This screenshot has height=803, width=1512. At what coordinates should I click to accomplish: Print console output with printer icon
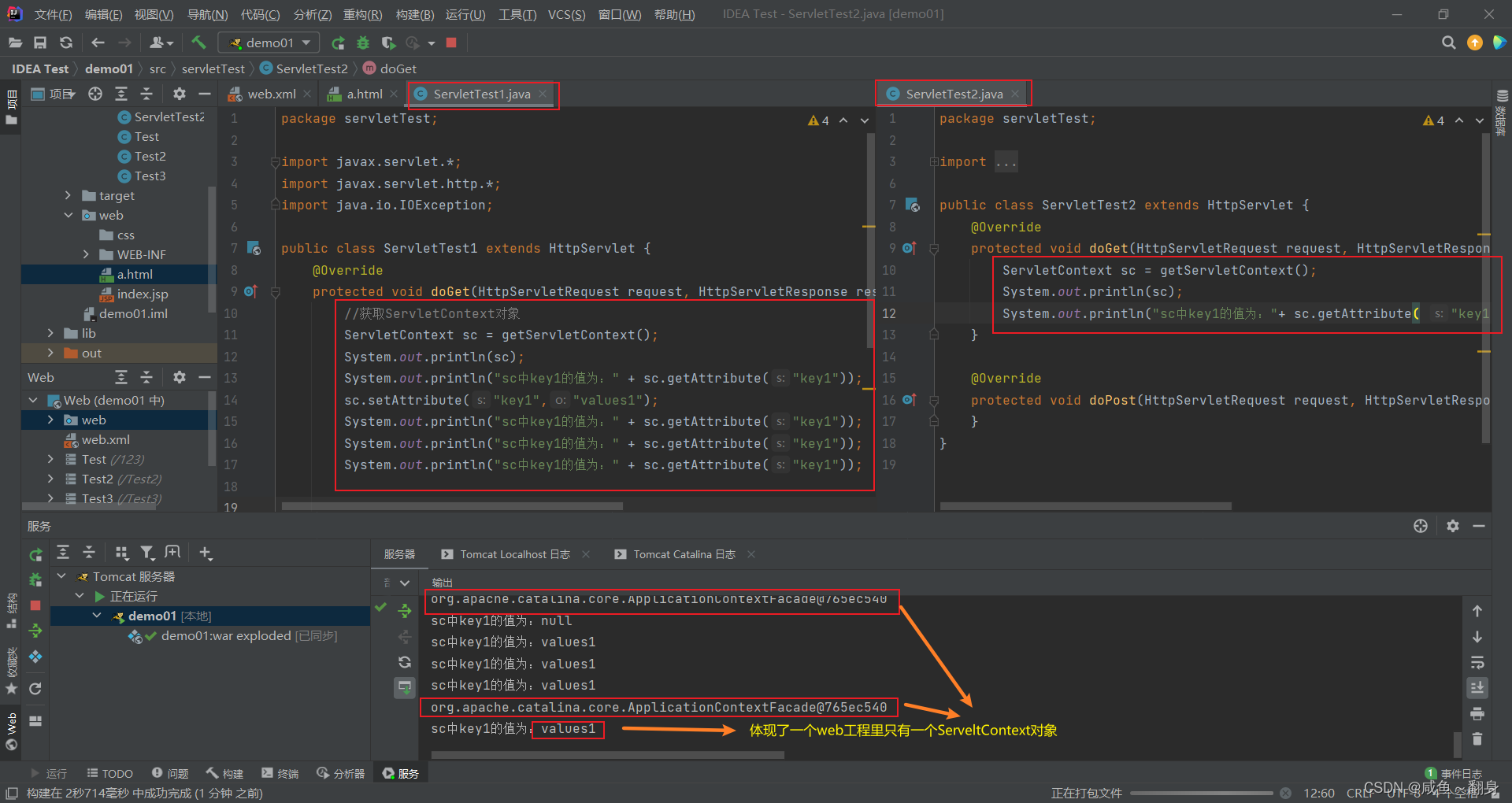pos(1477,714)
